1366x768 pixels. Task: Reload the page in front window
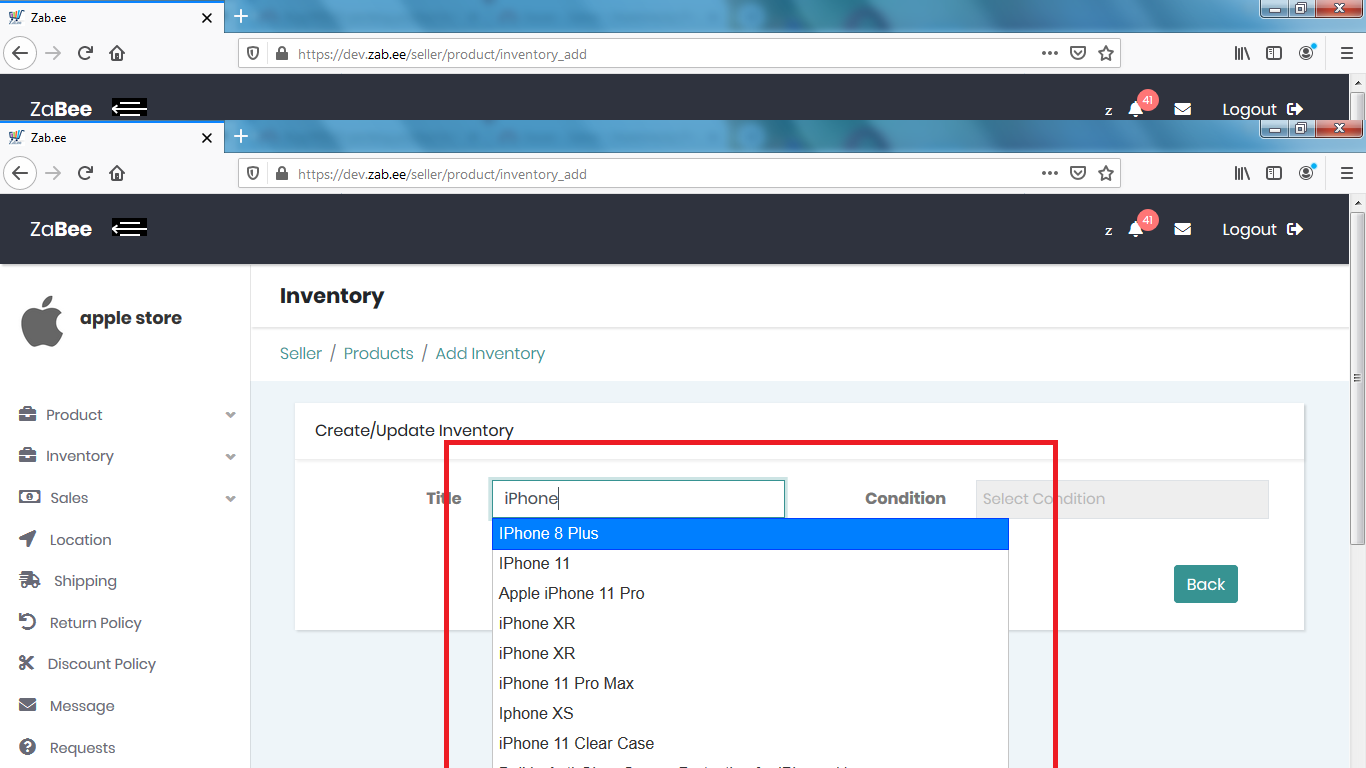pos(85,173)
